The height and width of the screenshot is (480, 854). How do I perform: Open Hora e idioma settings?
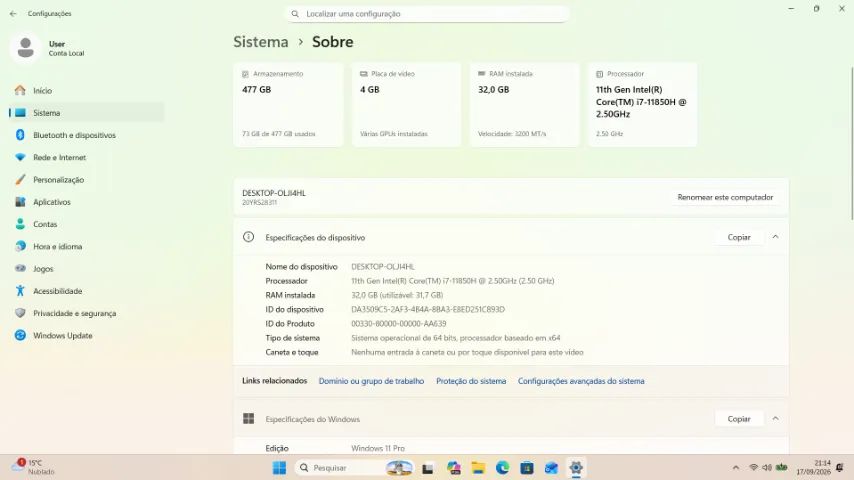[87, 247]
